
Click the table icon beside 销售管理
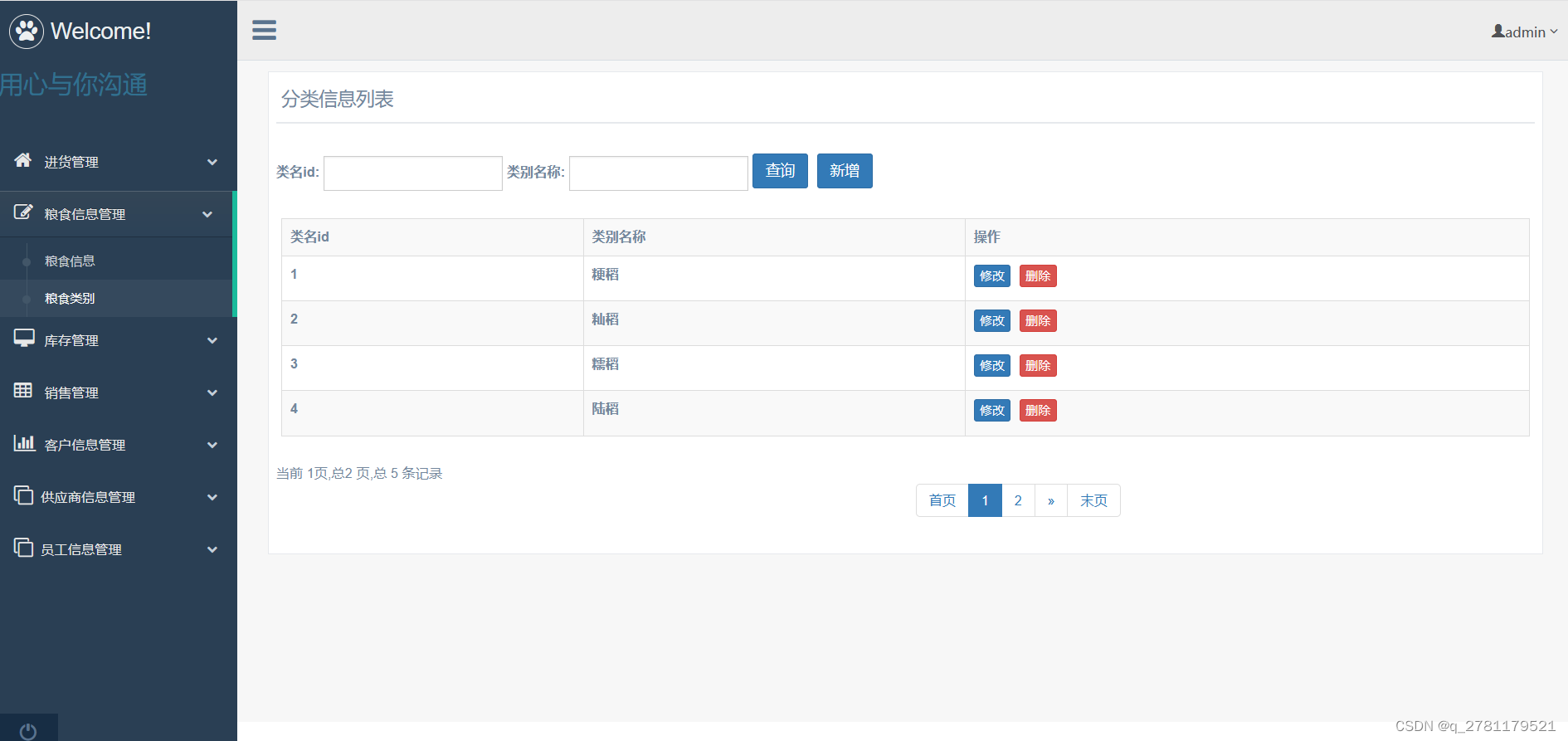(x=23, y=391)
